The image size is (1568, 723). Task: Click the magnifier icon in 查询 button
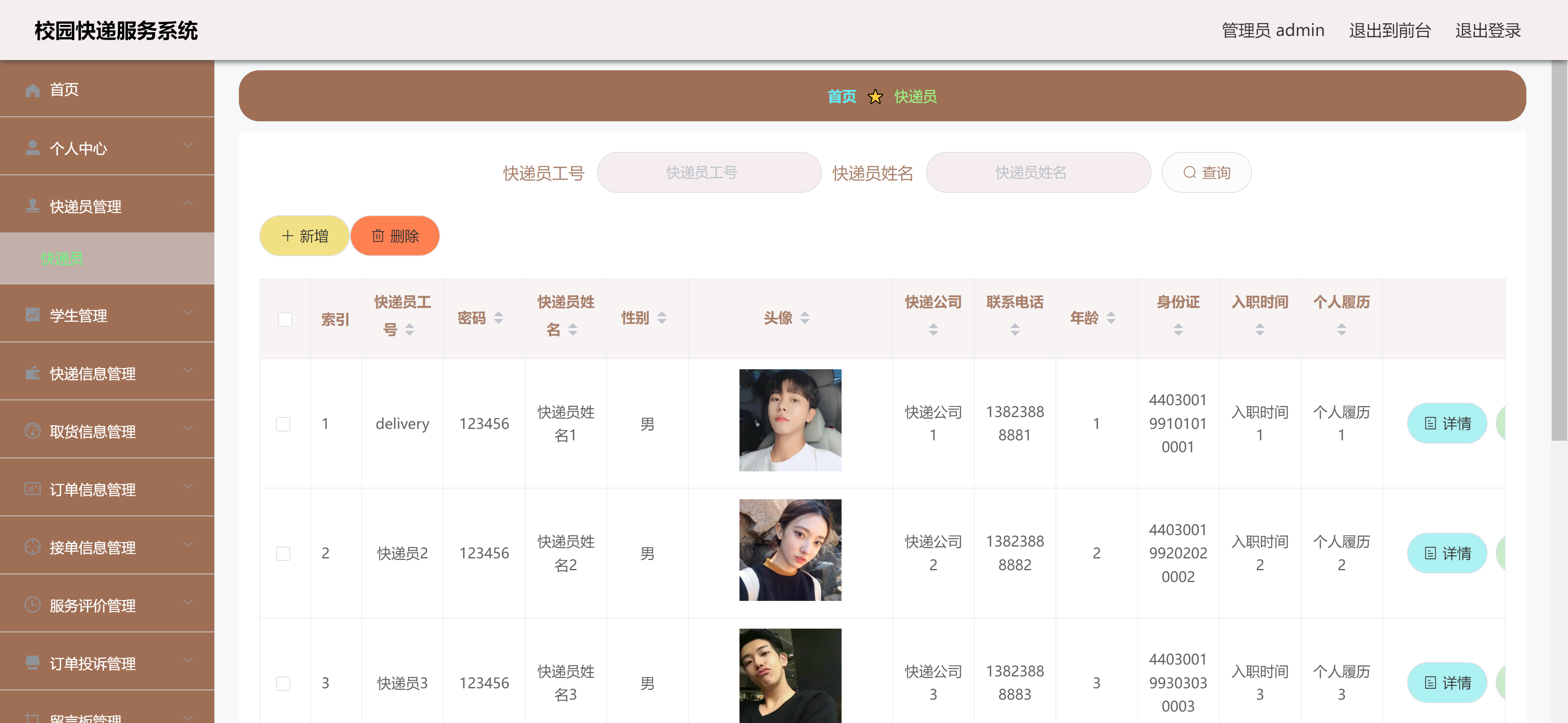[x=1189, y=172]
